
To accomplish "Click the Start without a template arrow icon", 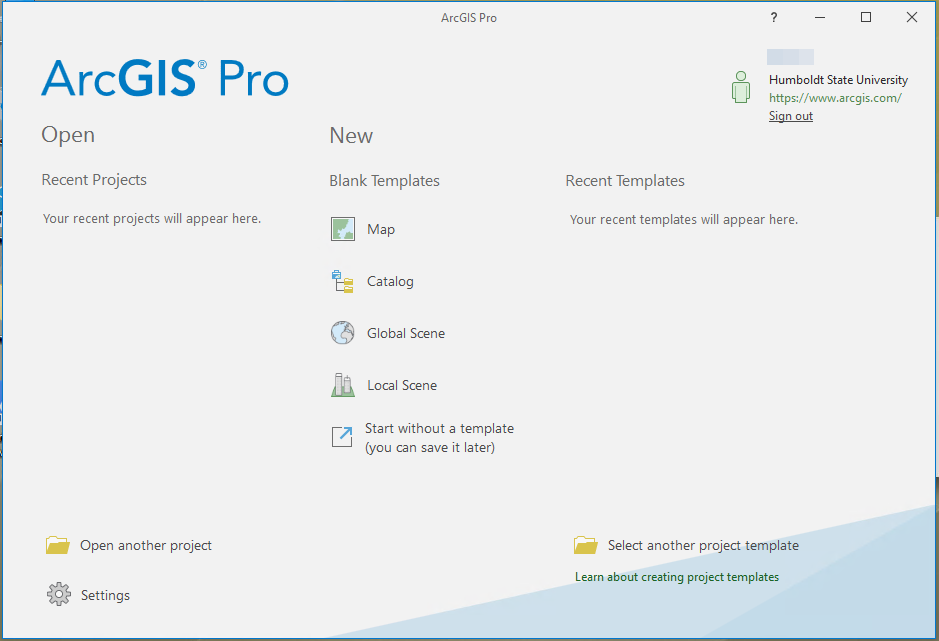I will [x=342, y=437].
